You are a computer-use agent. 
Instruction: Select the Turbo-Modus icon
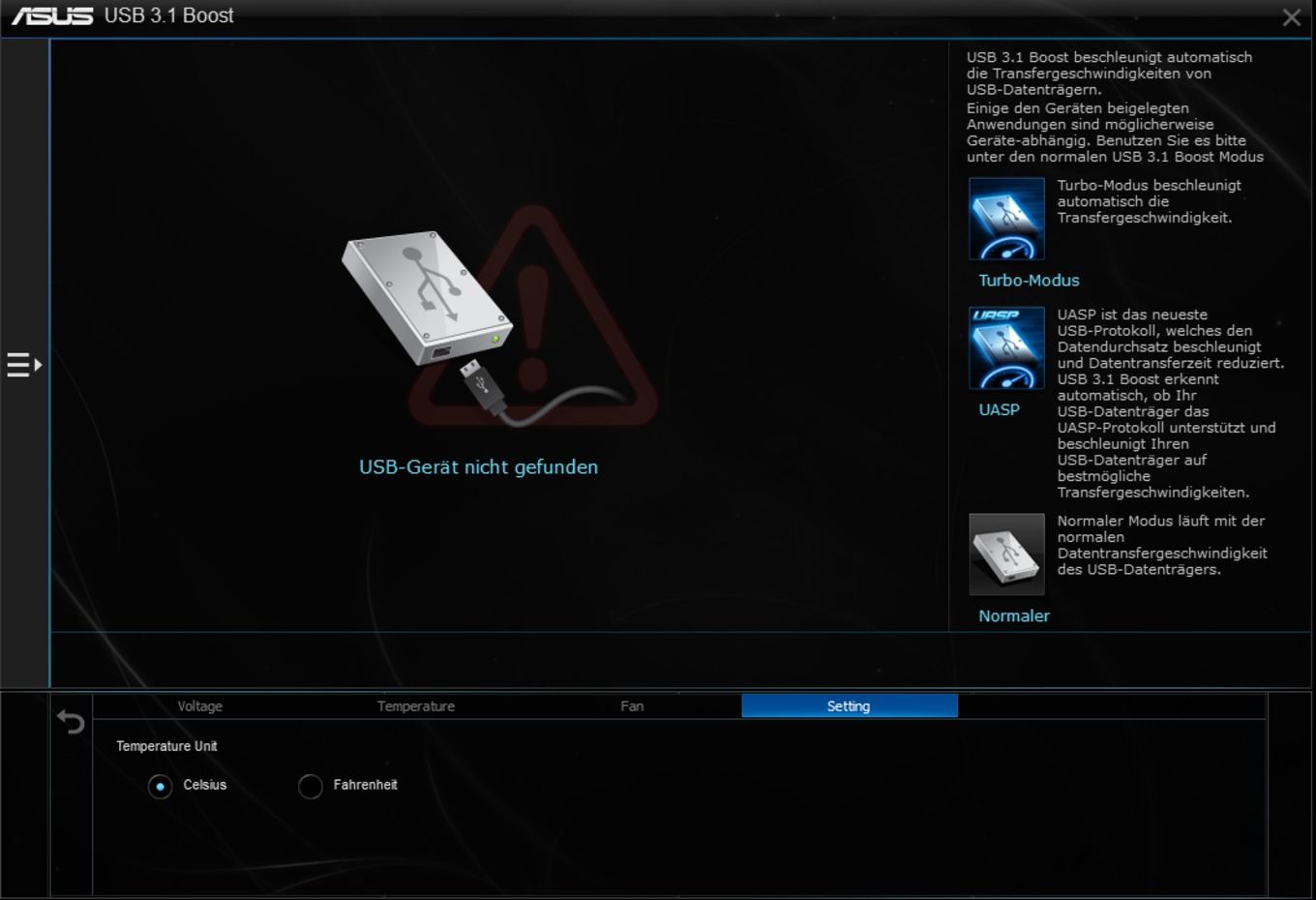pos(1006,219)
